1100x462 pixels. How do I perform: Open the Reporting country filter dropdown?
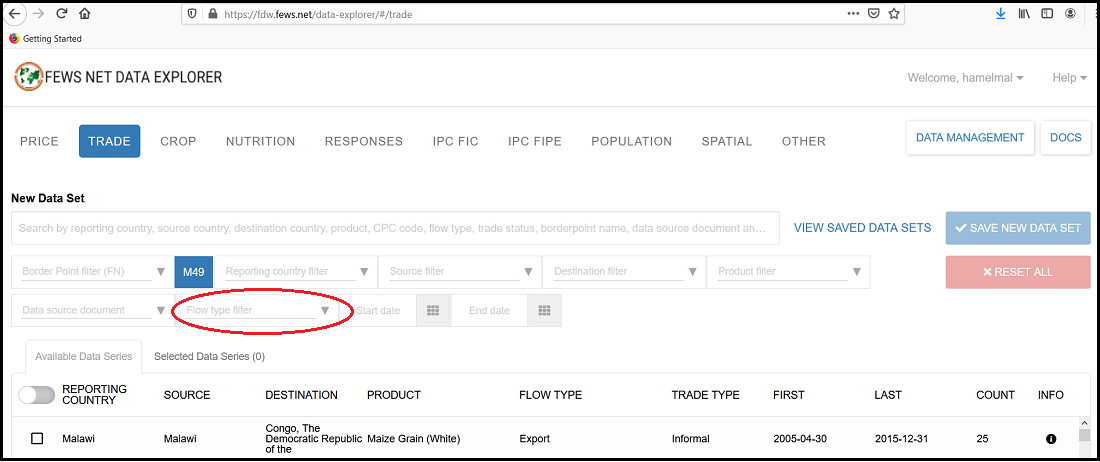pyautogui.click(x=365, y=272)
